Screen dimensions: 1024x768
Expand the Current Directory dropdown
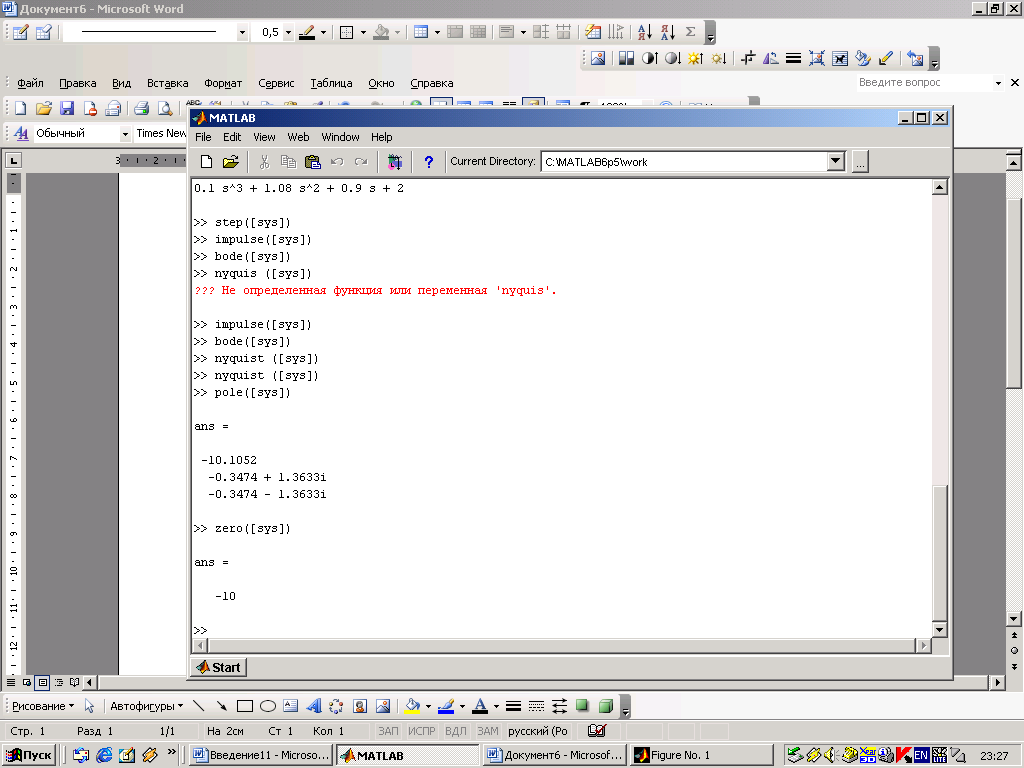836,161
